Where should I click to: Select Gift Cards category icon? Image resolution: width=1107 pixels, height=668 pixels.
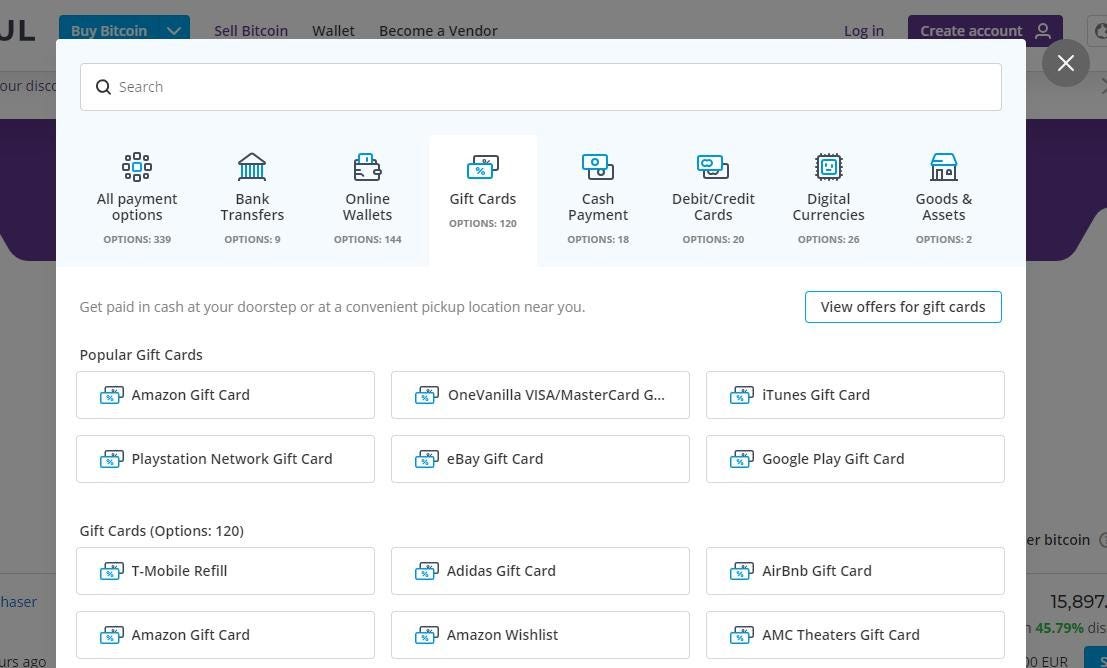pyautogui.click(x=483, y=167)
